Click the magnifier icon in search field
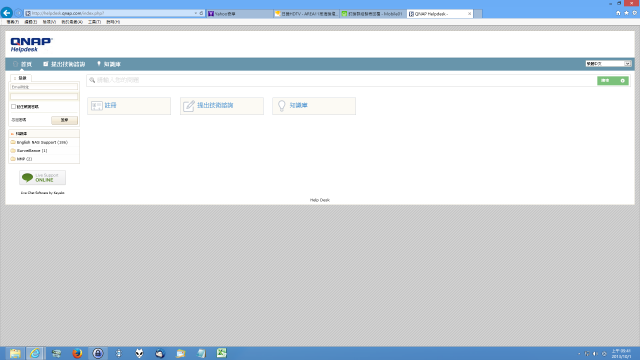 click(x=92, y=80)
